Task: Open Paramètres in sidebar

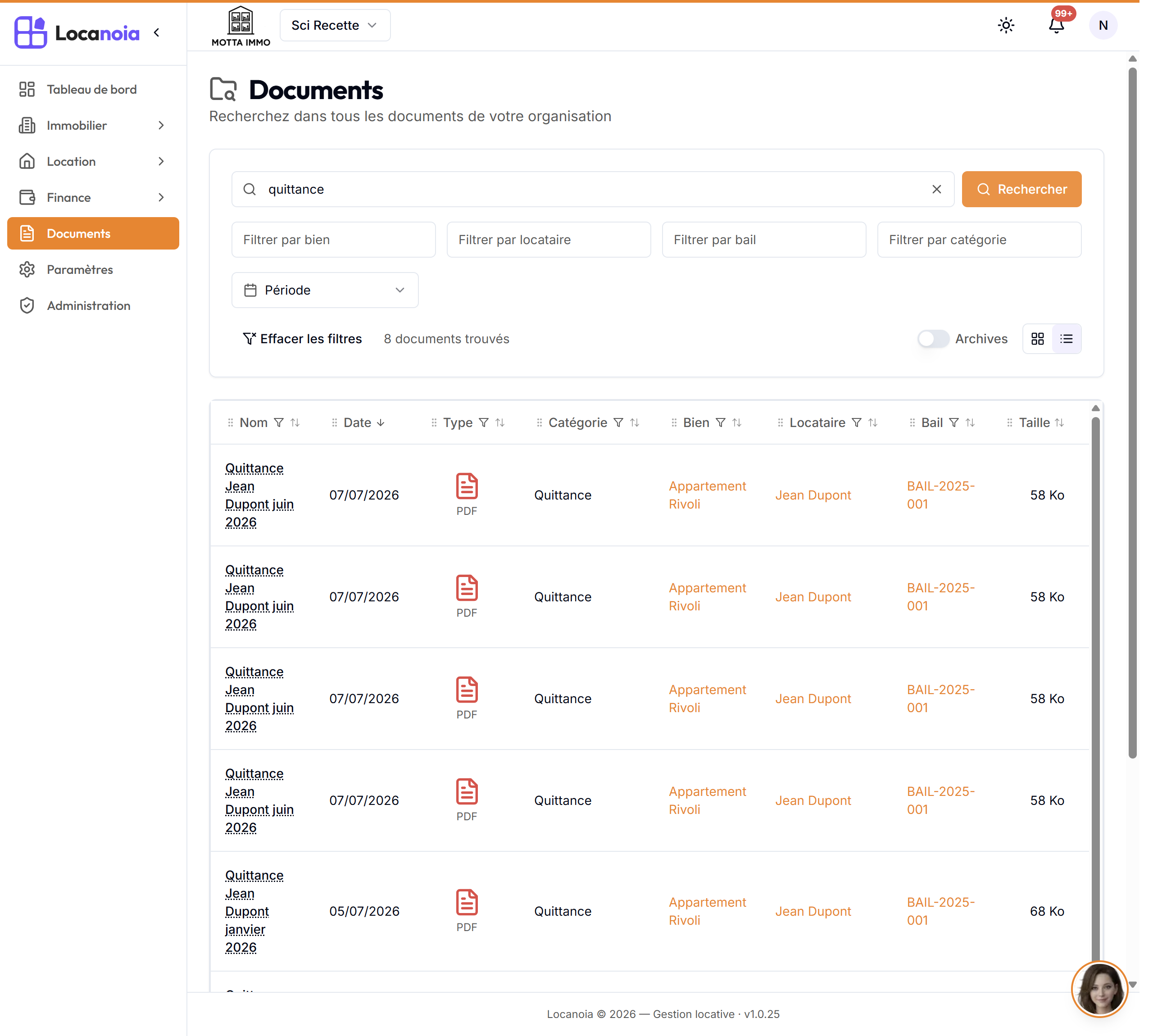Action: [x=93, y=270]
